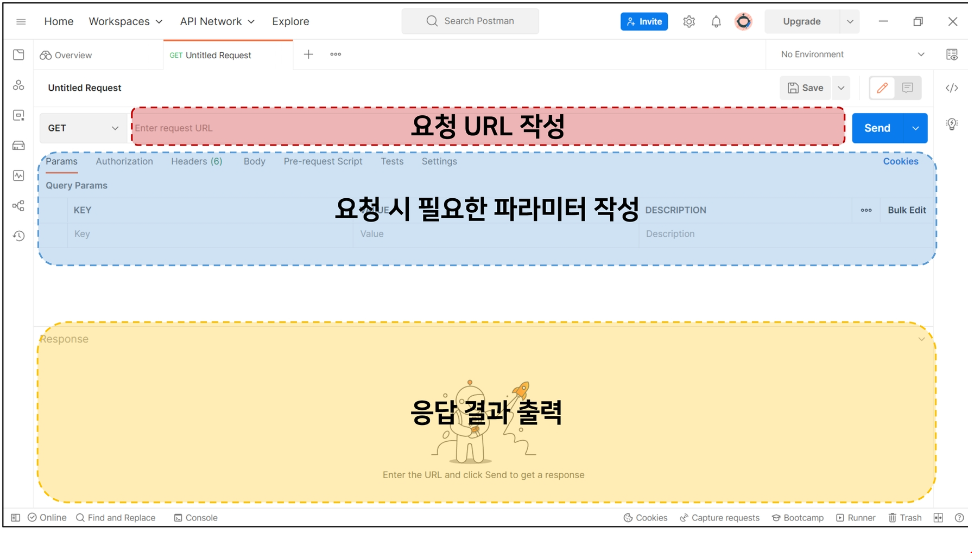Open the notifications bell
The width and height of the screenshot is (972, 553).
[x=716, y=22]
